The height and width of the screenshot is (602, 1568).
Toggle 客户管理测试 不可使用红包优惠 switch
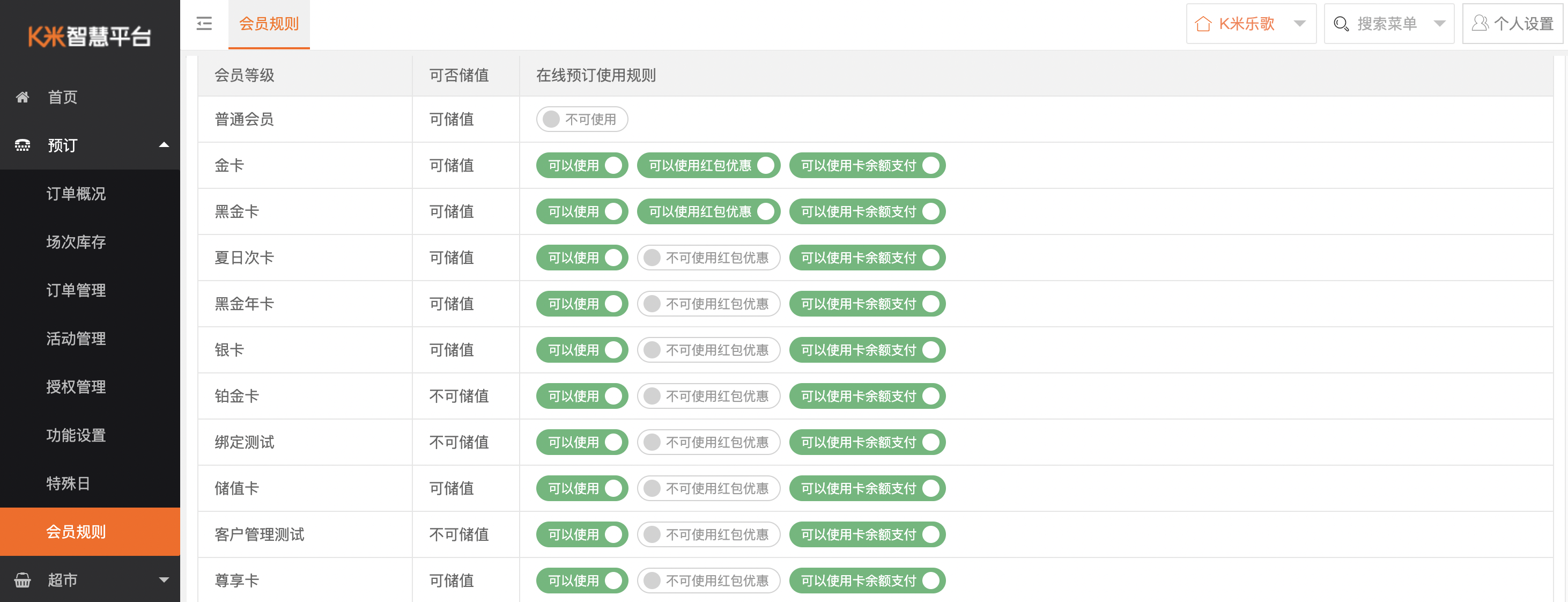point(708,534)
